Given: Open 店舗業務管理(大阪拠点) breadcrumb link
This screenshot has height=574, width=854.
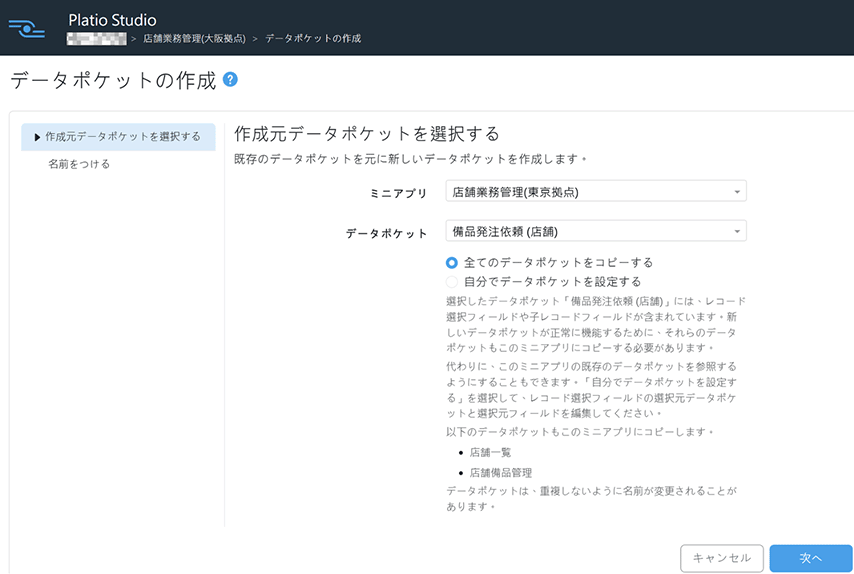Looking at the screenshot, I should tap(194, 39).
